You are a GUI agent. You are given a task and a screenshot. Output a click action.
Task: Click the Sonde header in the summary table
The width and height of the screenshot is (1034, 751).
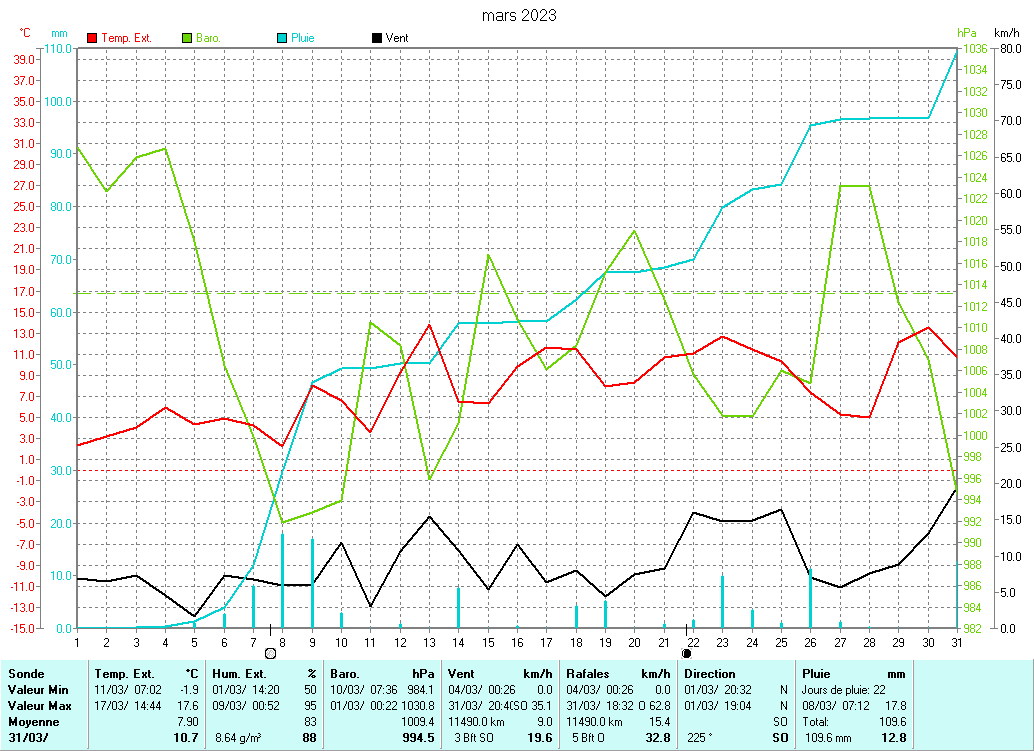point(26,674)
